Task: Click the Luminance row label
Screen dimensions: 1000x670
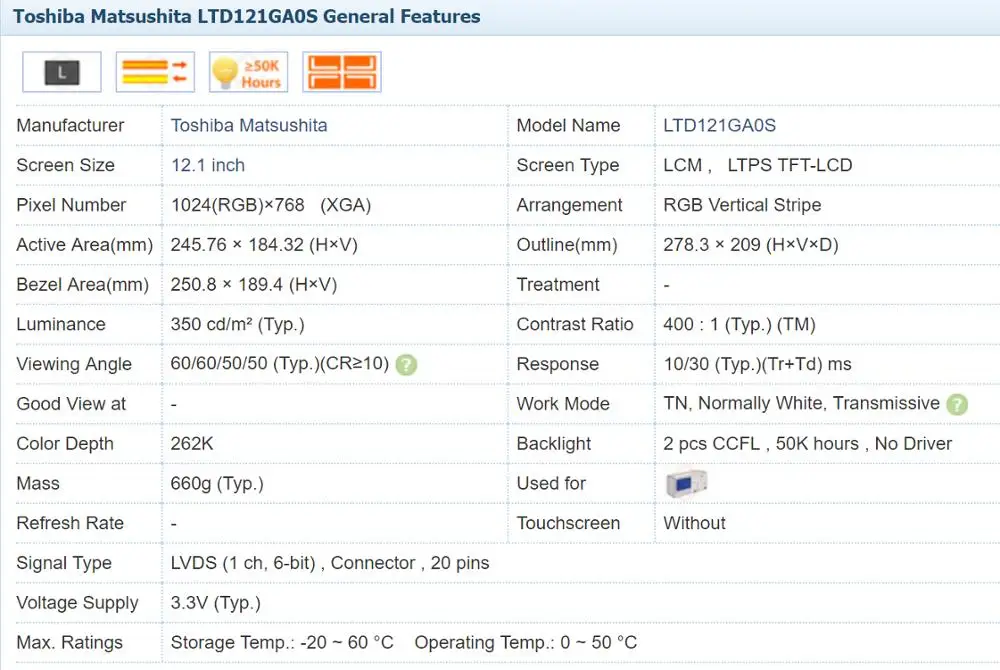Action: 61,324
